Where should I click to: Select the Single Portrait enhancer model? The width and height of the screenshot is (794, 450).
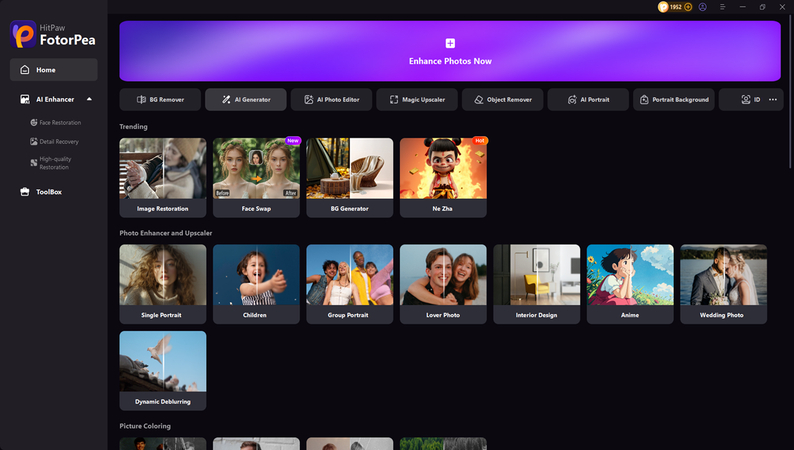[x=163, y=284]
